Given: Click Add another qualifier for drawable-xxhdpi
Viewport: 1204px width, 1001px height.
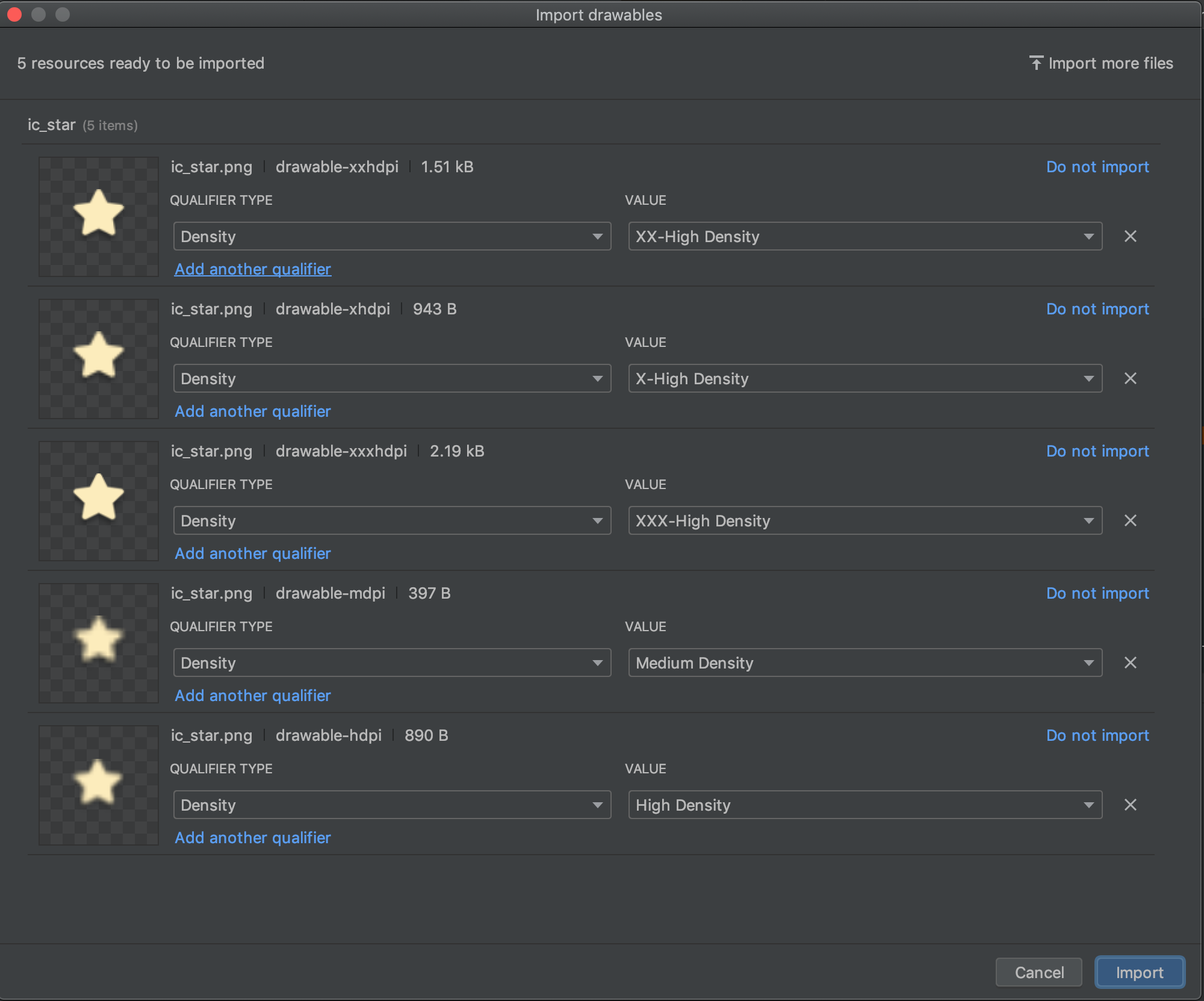Looking at the screenshot, I should [253, 269].
